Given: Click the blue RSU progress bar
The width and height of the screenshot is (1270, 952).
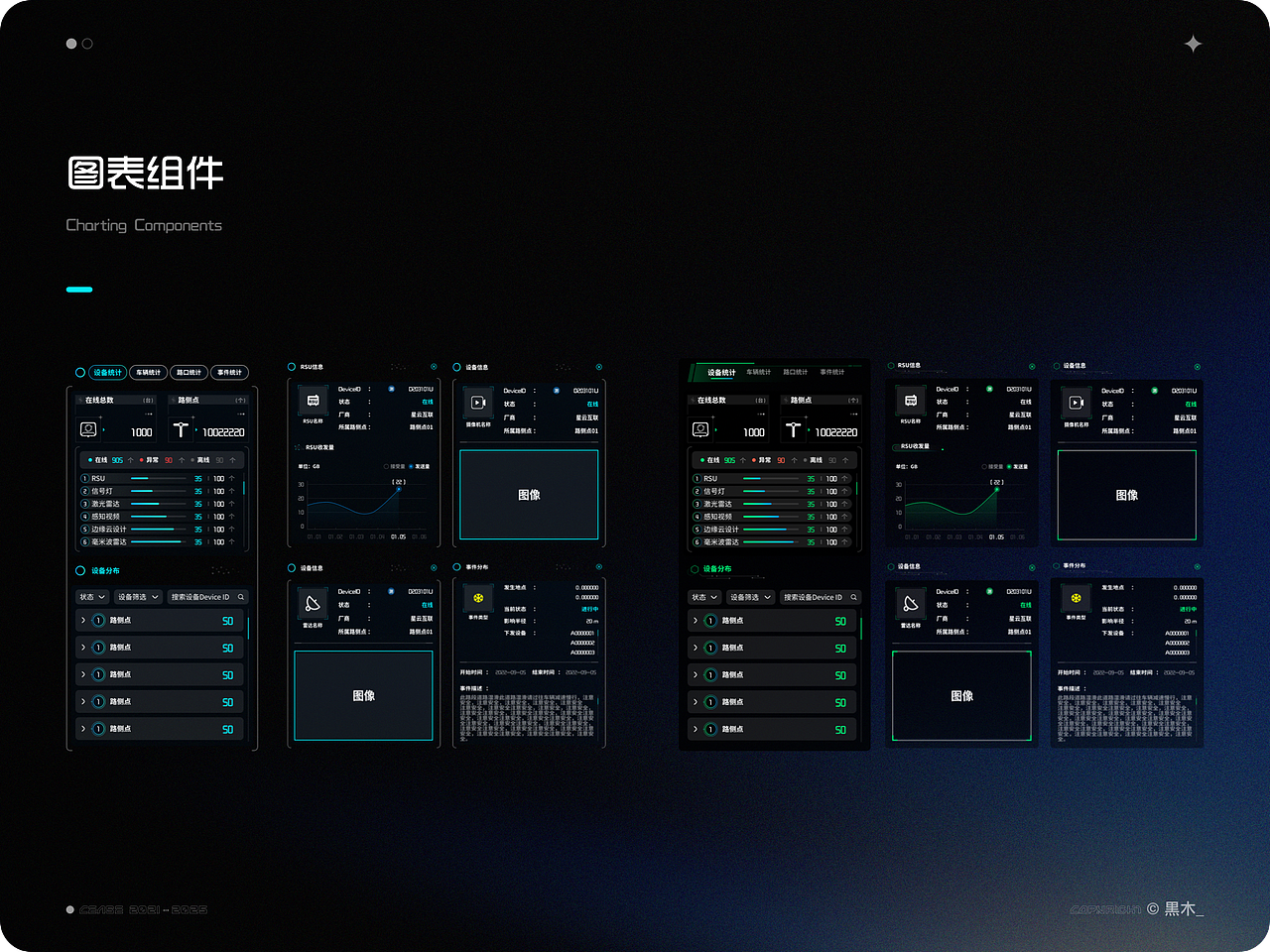Looking at the screenshot, I should tap(159, 478).
